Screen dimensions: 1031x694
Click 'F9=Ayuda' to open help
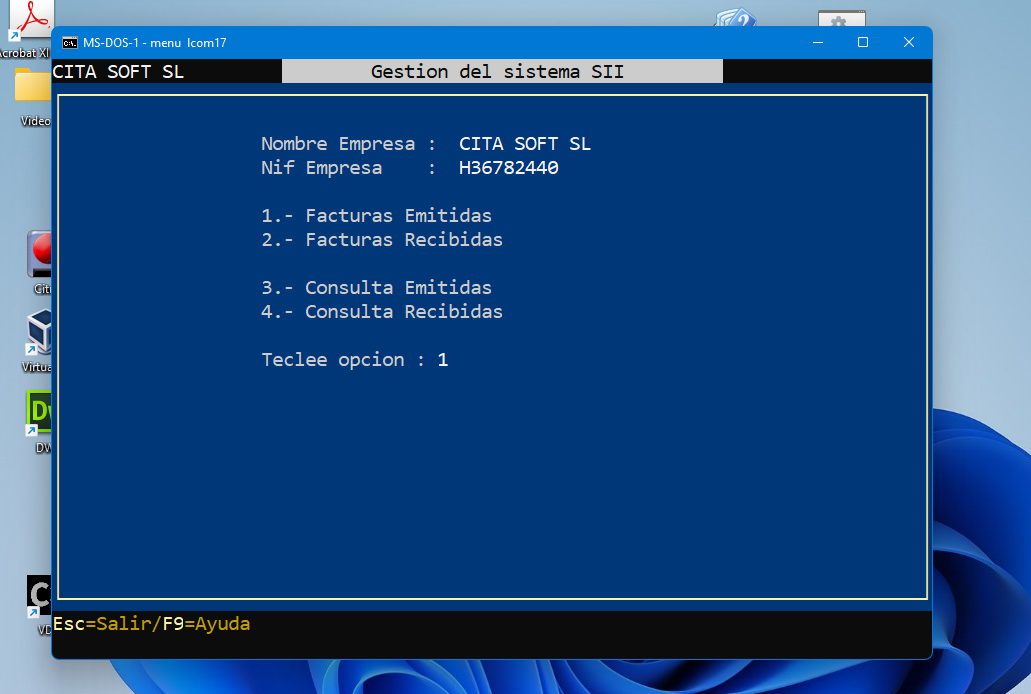[x=204, y=623]
